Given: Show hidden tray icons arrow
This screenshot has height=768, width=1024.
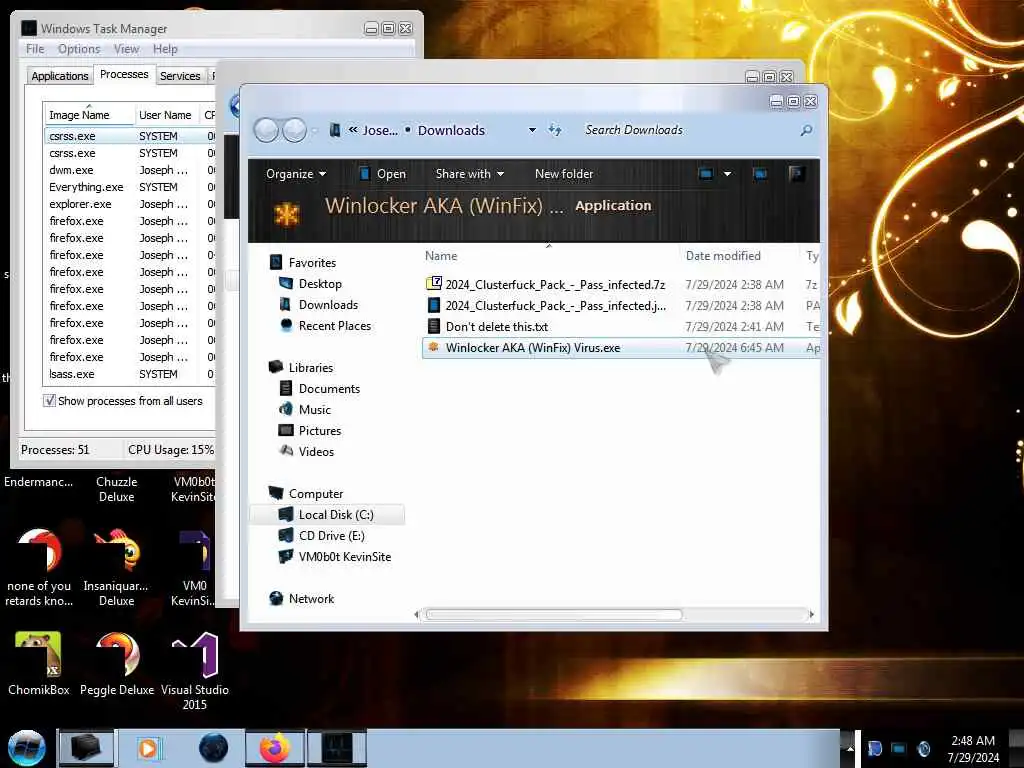Looking at the screenshot, I should coord(850,748).
